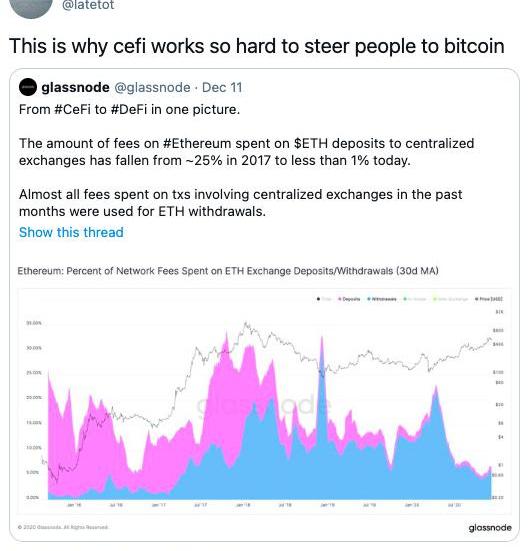Toggle the first black-dot legend entry
The image size is (529, 551).
pyautogui.click(x=324, y=299)
